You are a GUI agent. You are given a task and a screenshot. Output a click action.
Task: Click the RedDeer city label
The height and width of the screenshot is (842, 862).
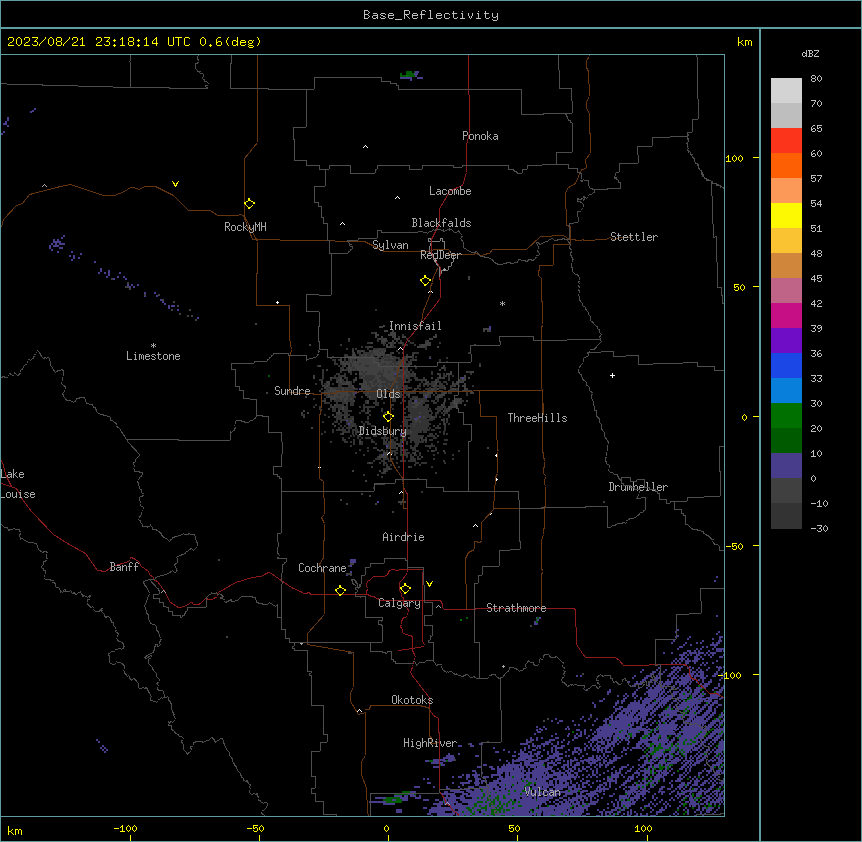tap(440, 255)
